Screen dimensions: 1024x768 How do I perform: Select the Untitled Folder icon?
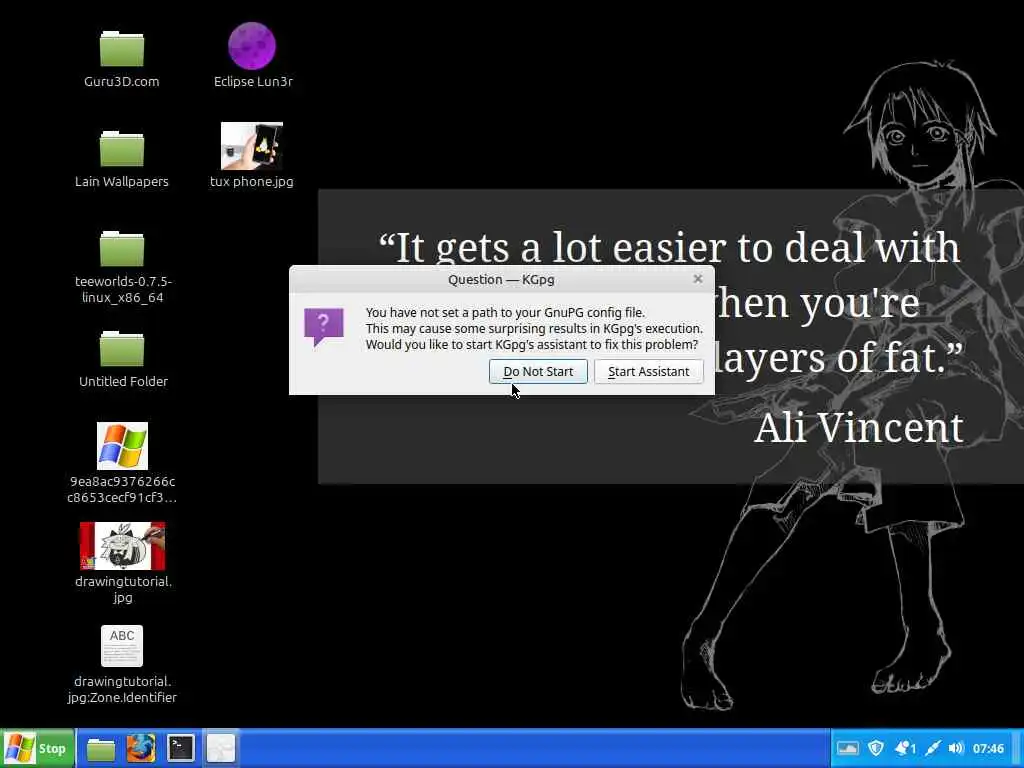click(121, 349)
